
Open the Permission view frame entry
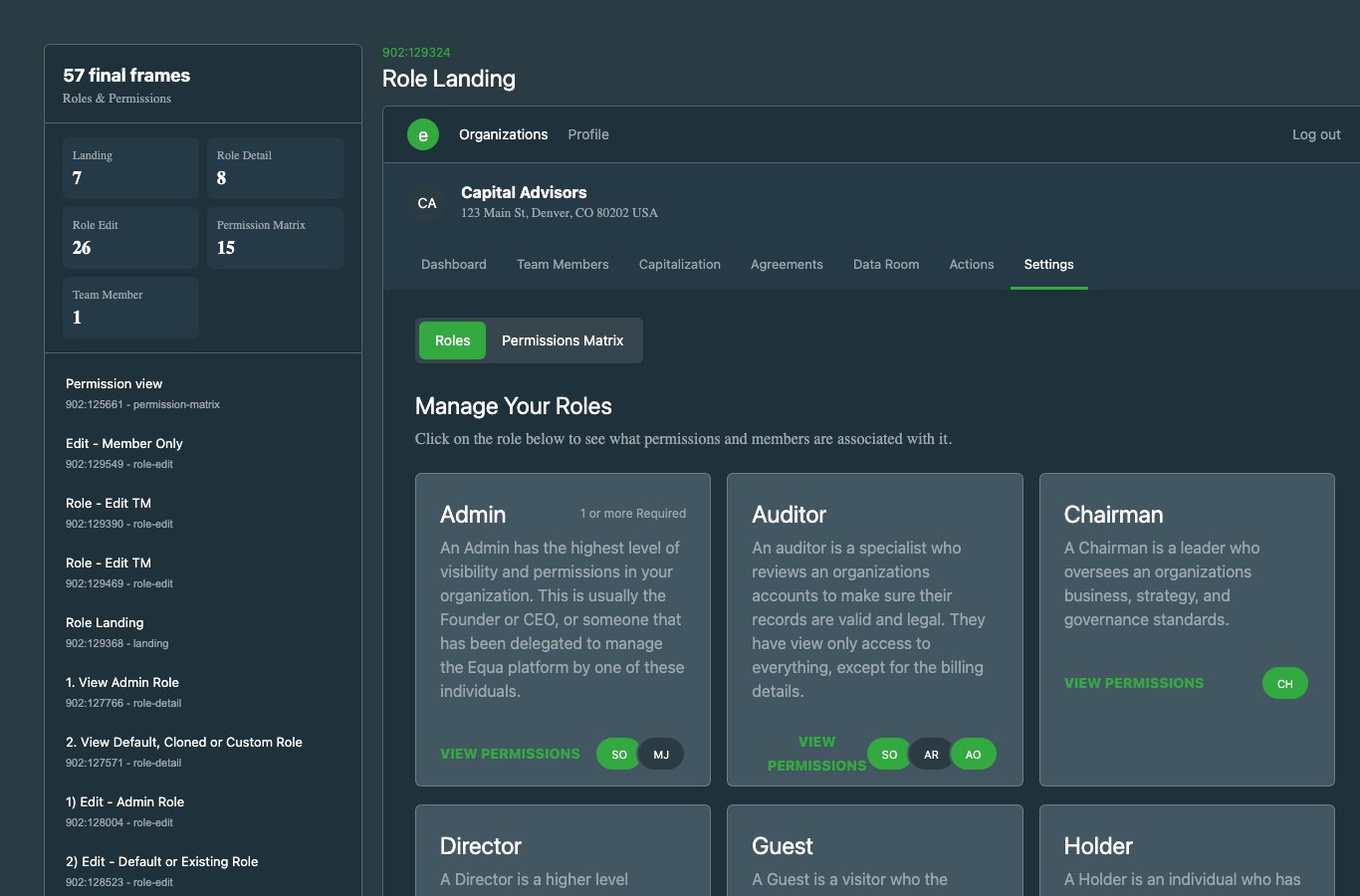(x=203, y=393)
